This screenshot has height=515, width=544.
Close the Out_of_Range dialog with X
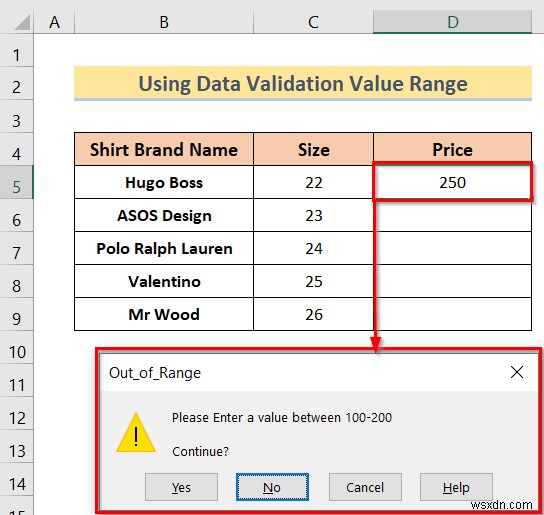click(517, 372)
